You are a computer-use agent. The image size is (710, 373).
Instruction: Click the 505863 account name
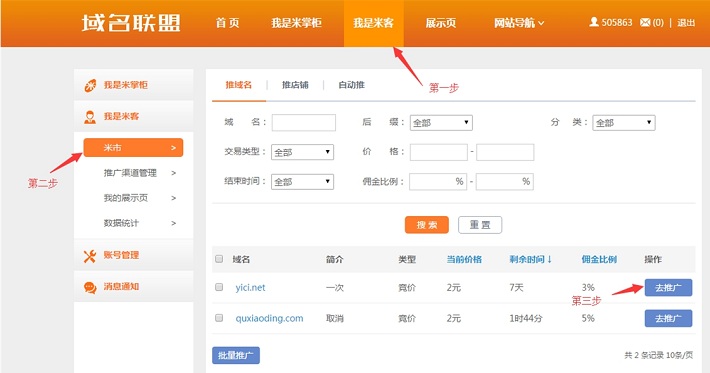[x=617, y=22]
